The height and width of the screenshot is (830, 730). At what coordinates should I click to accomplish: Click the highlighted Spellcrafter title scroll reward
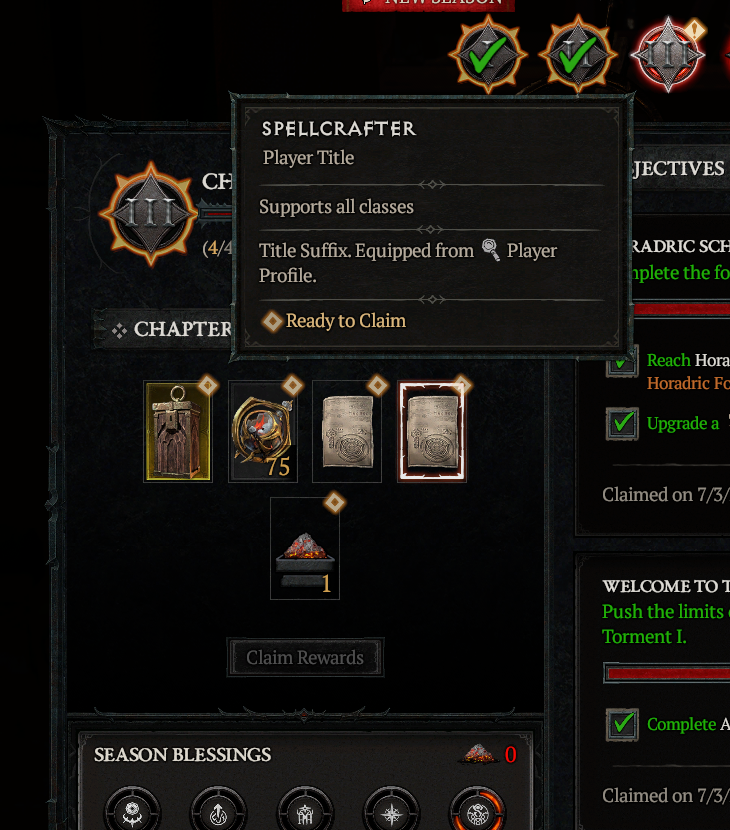pyautogui.click(x=432, y=432)
